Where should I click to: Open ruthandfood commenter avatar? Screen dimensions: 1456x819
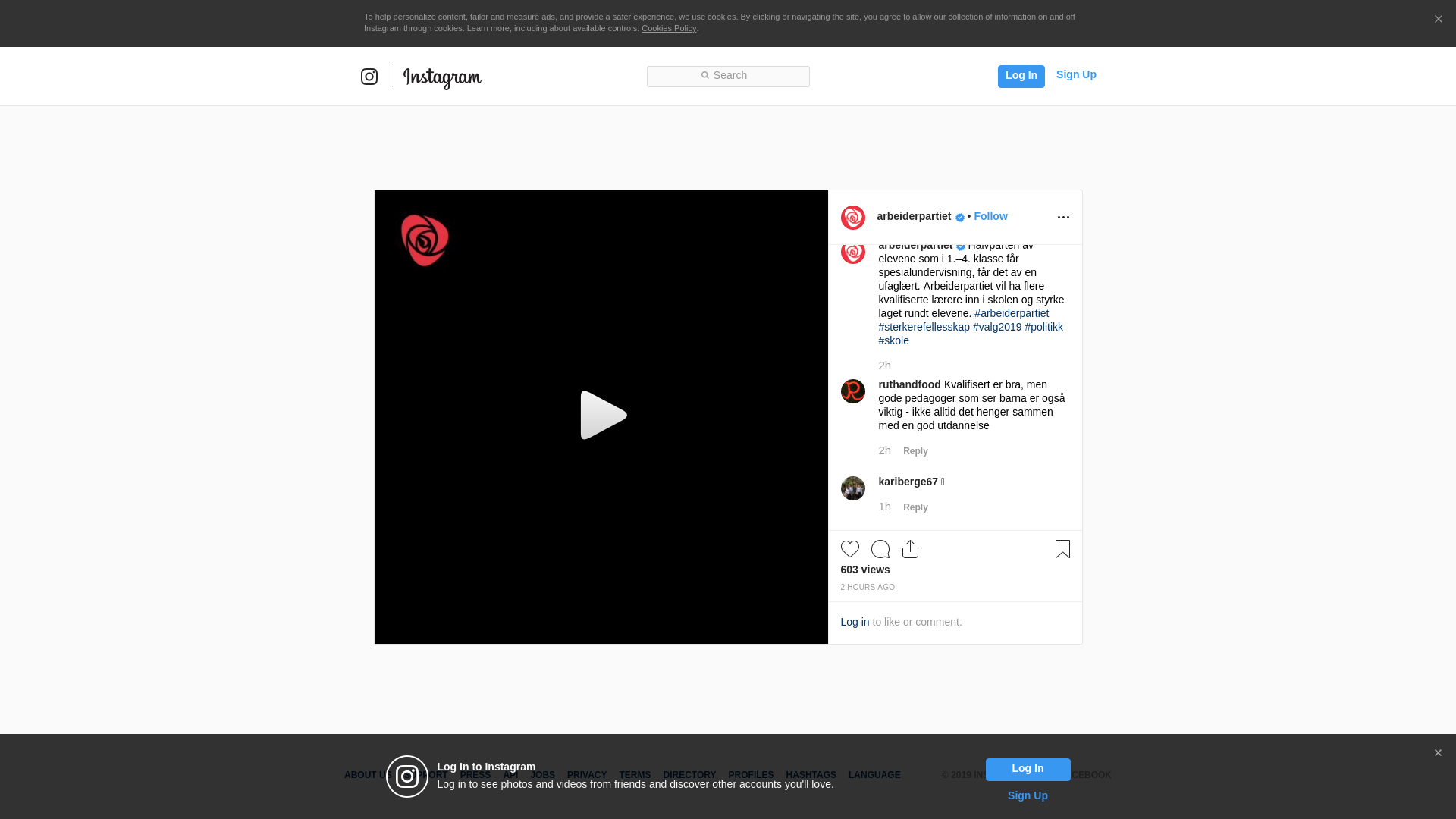coord(853,391)
